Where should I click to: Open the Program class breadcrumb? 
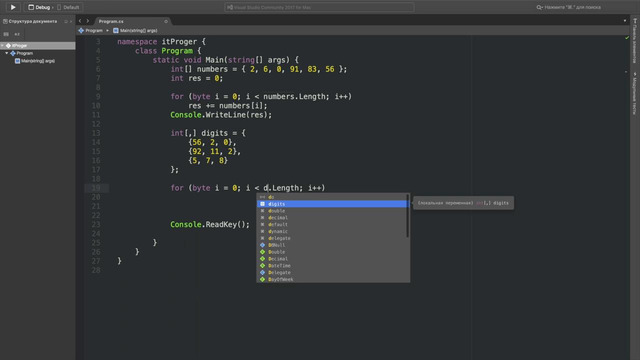pos(91,31)
